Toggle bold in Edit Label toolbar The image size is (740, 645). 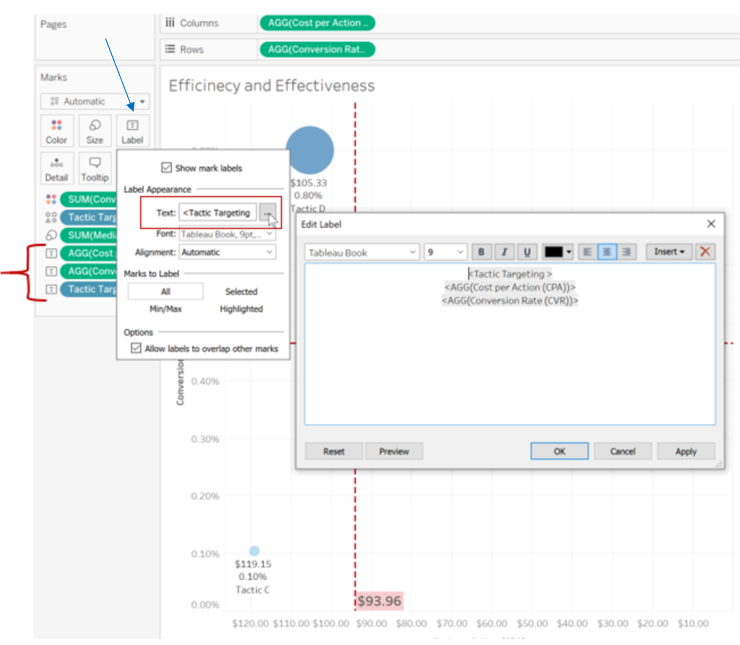[481, 252]
